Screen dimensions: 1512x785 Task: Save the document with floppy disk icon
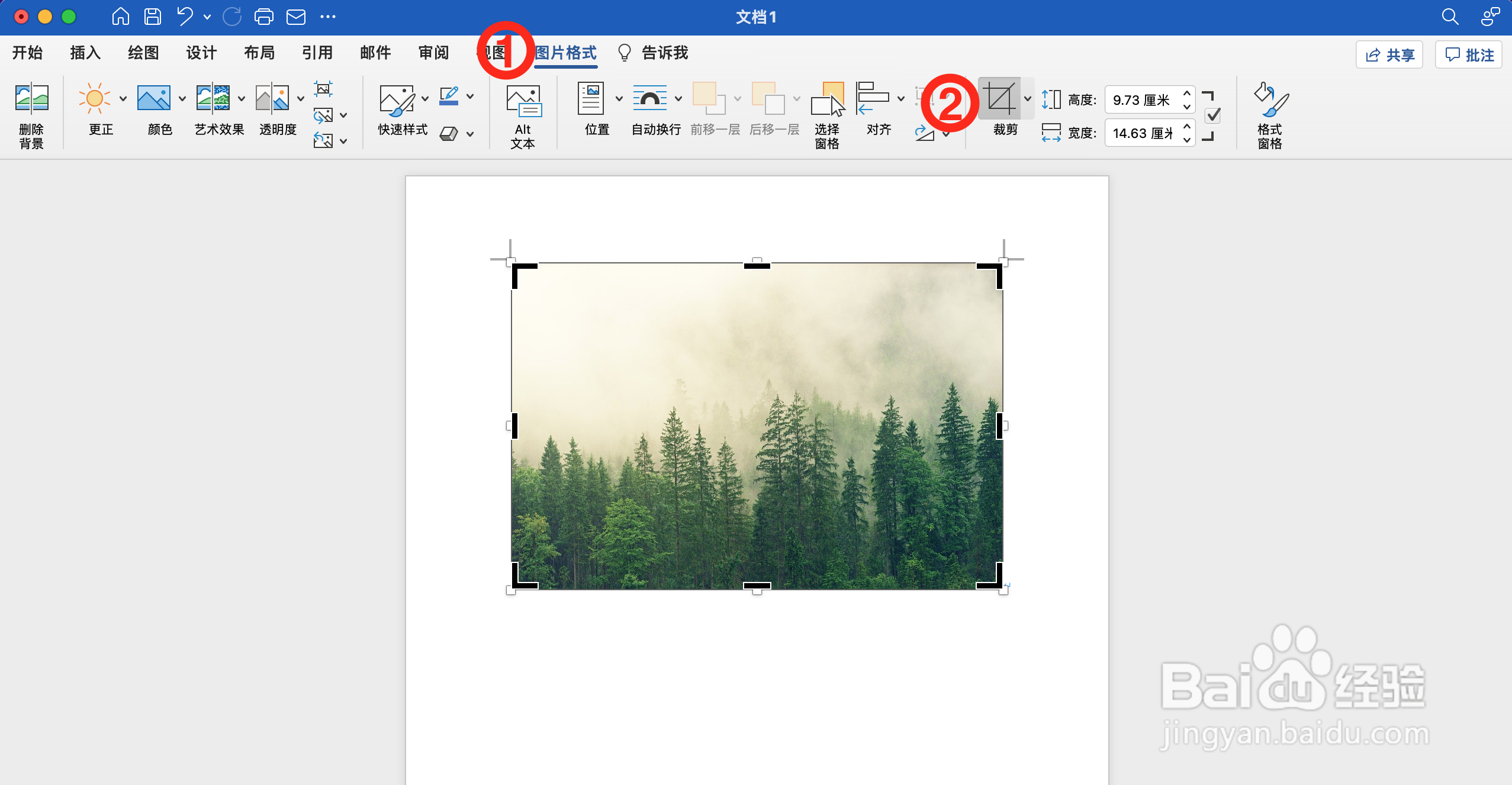click(153, 17)
